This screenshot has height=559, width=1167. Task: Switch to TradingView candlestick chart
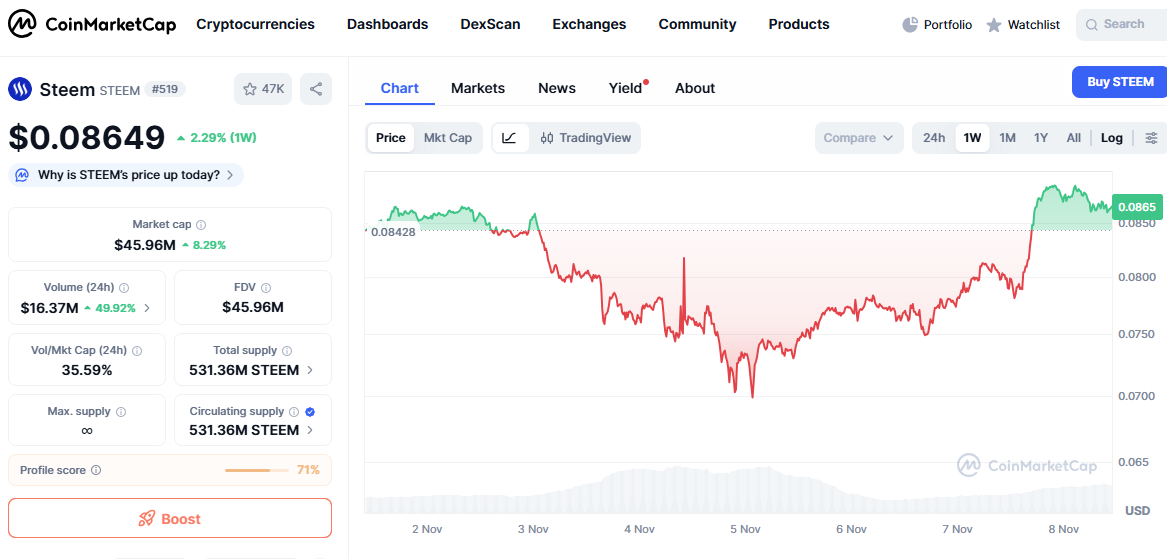pyautogui.click(x=586, y=138)
